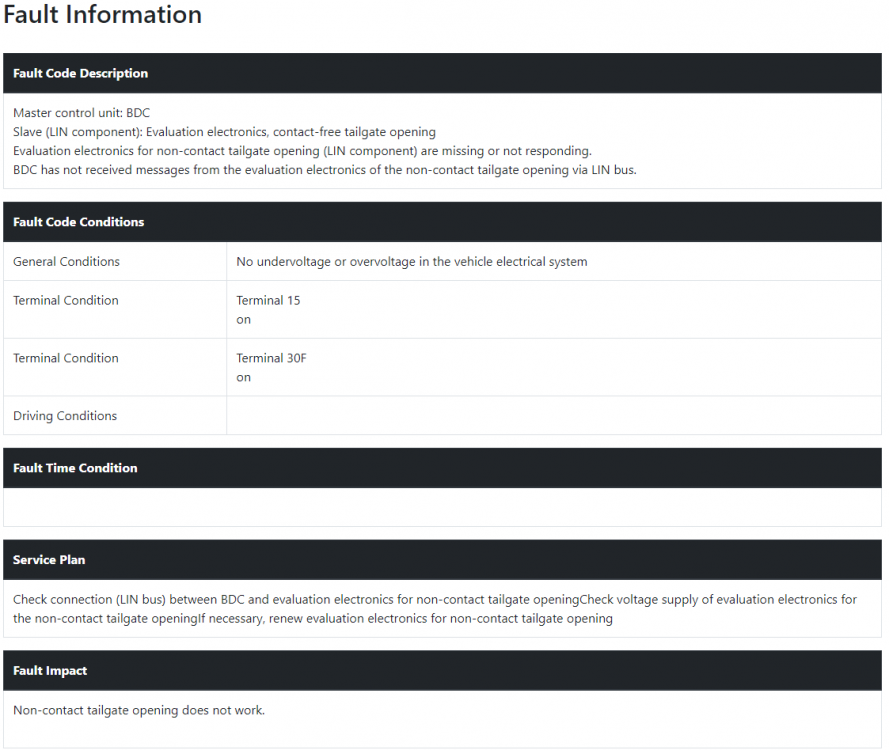Click the Check connection (LIN bus) service text
The width and height of the screenshot is (889, 750).
(435, 609)
